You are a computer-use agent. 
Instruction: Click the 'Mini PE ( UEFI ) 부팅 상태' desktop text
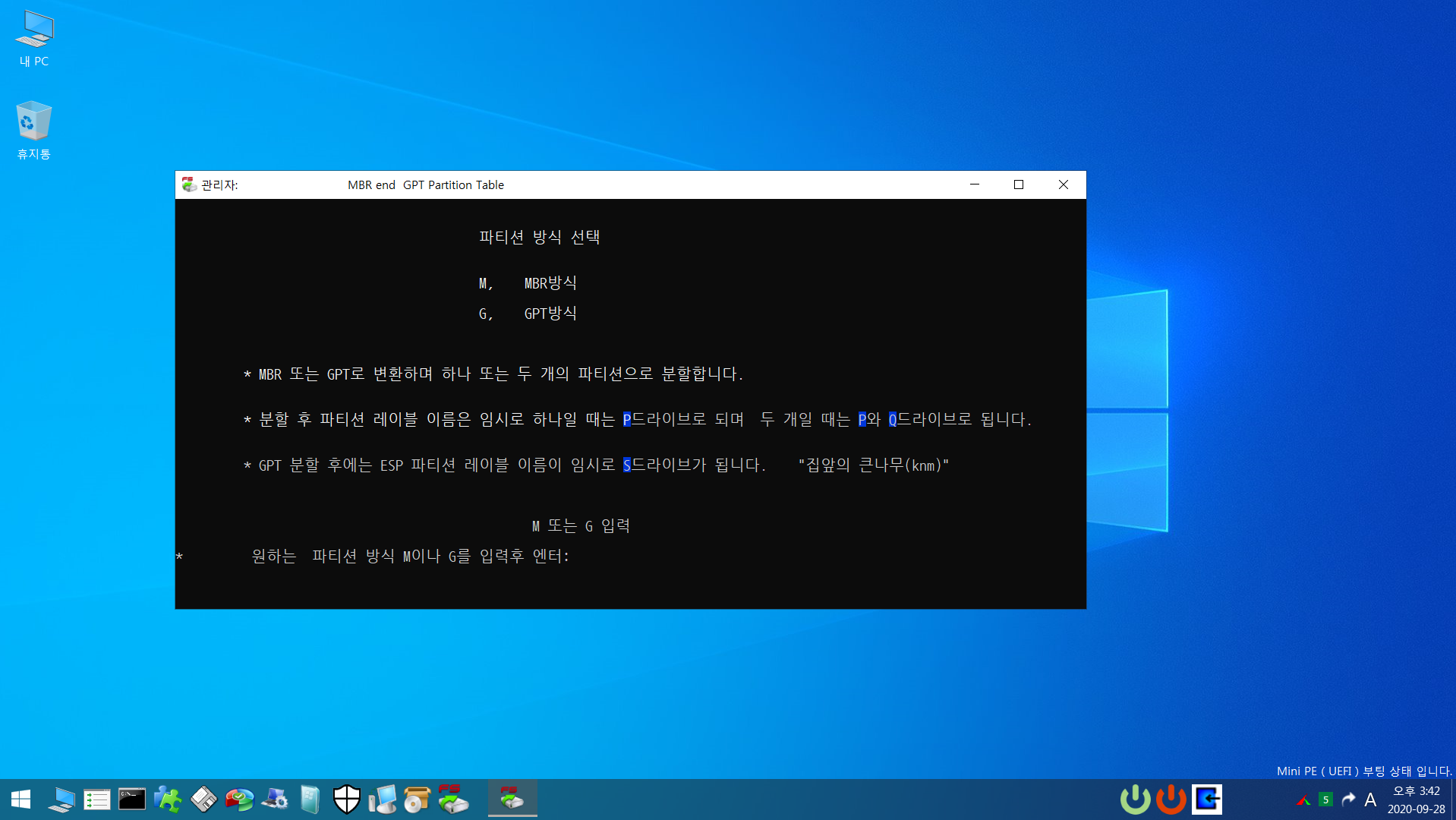(x=1364, y=771)
